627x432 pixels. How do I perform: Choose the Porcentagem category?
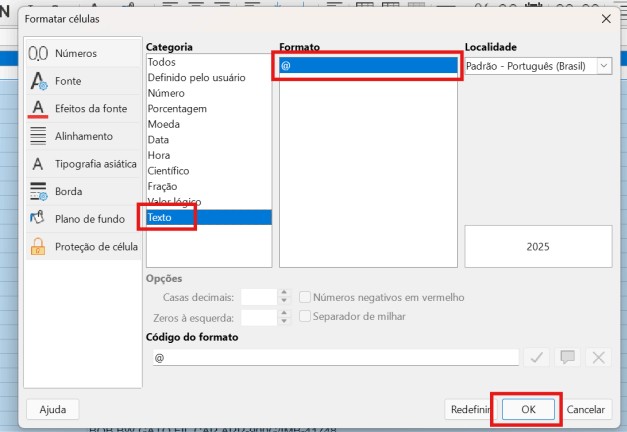[x=209, y=109]
